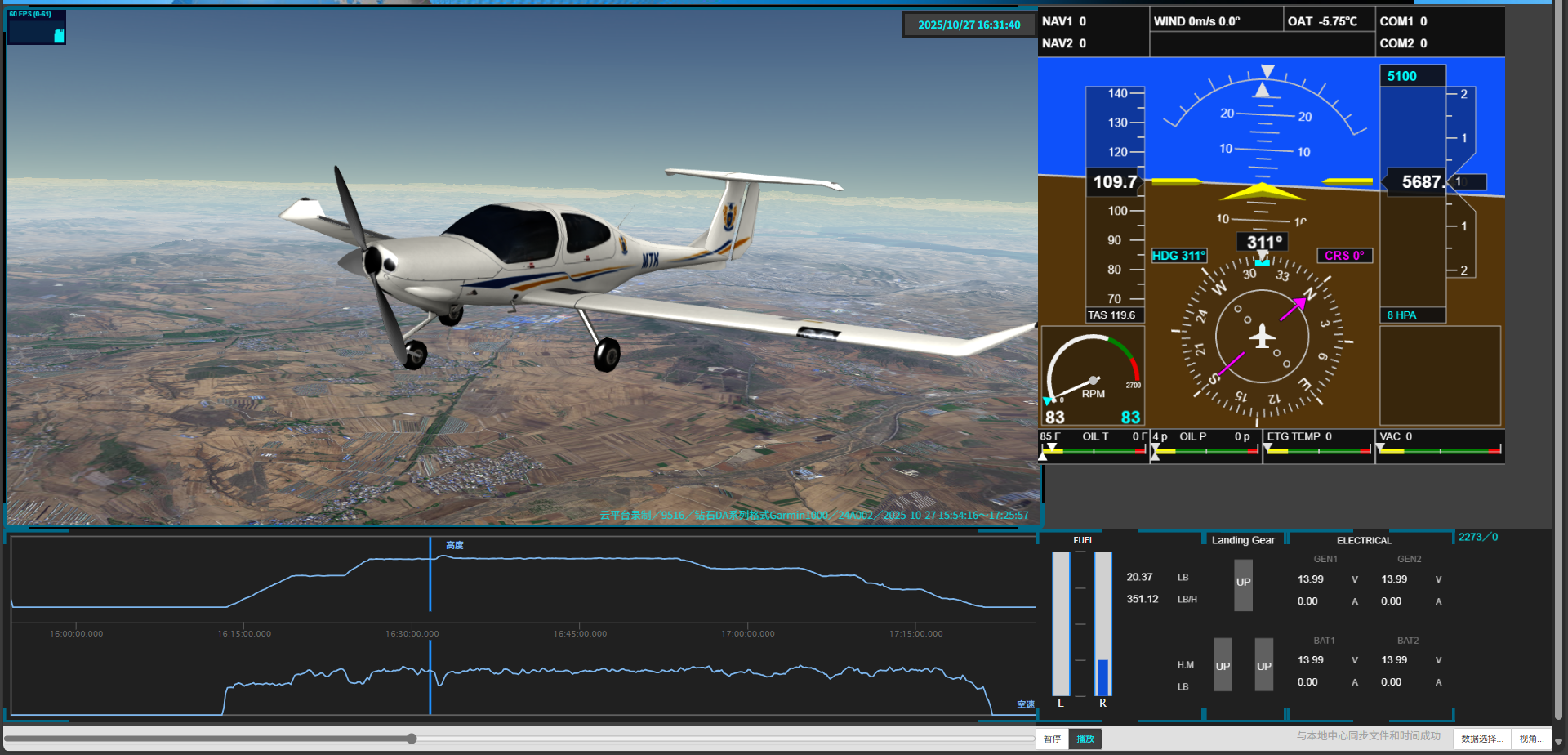
Task: Click the left main gear UP indicator
Action: [x=1223, y=666]
